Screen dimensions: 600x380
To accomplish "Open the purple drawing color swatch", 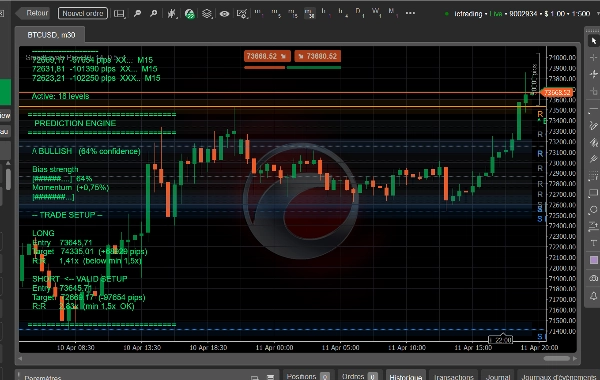I will click(593, 260).
